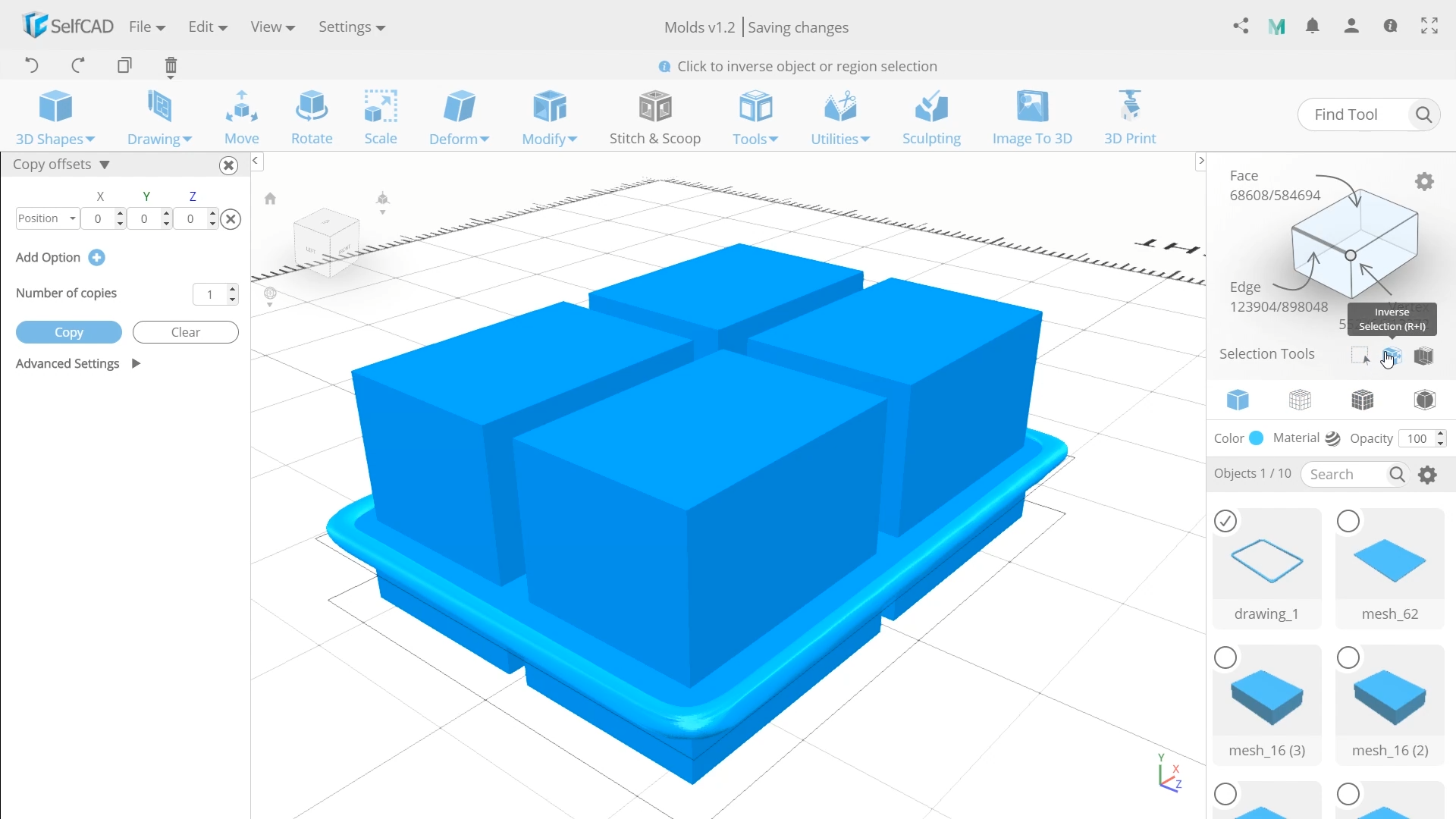Open Image To 3D tool
This screenshot has width=1456, height=819.
point(1032,118)
